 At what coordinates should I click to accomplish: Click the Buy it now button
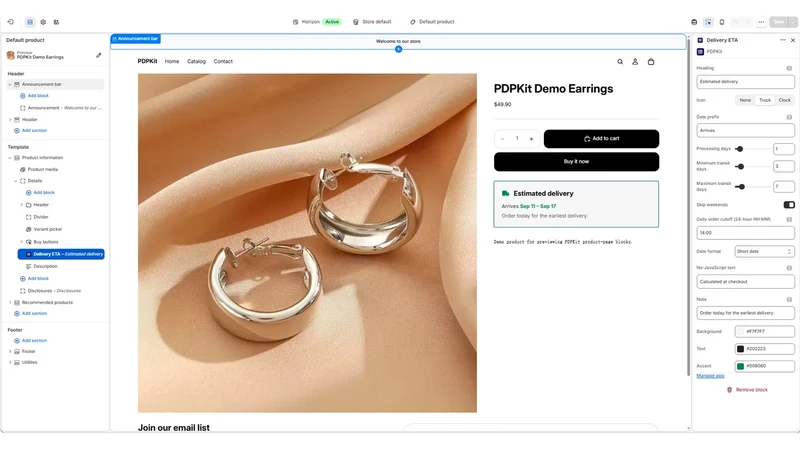coord(576,162)
